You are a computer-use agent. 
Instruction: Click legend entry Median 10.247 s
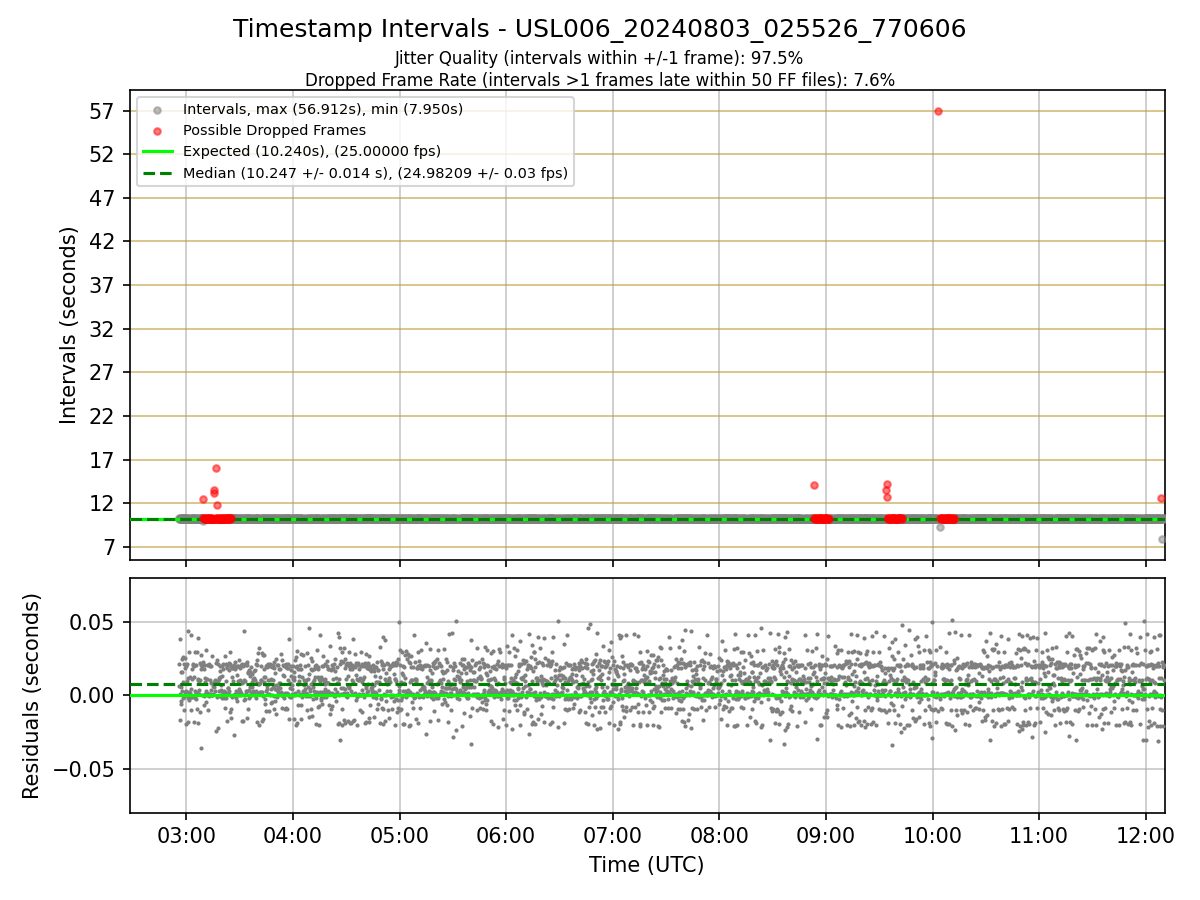click(375, 173)
